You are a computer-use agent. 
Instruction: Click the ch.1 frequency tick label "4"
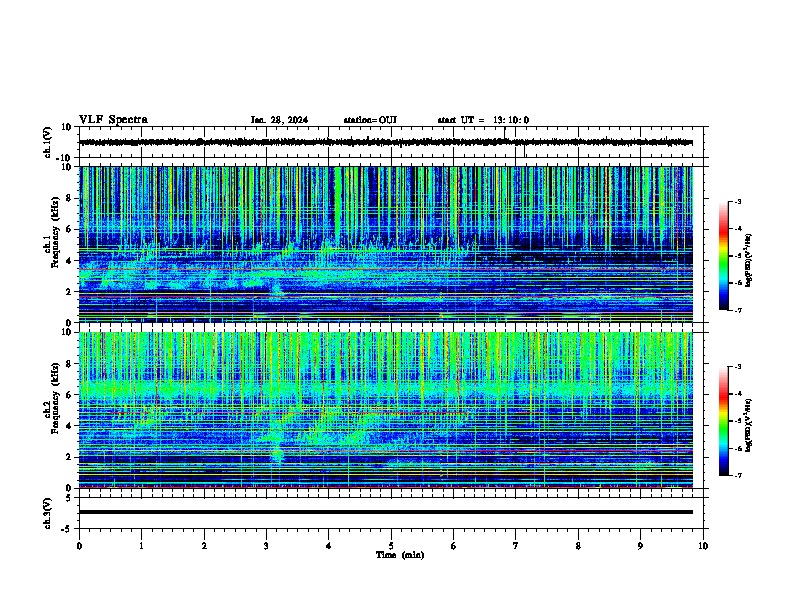(x=70, y=261)
